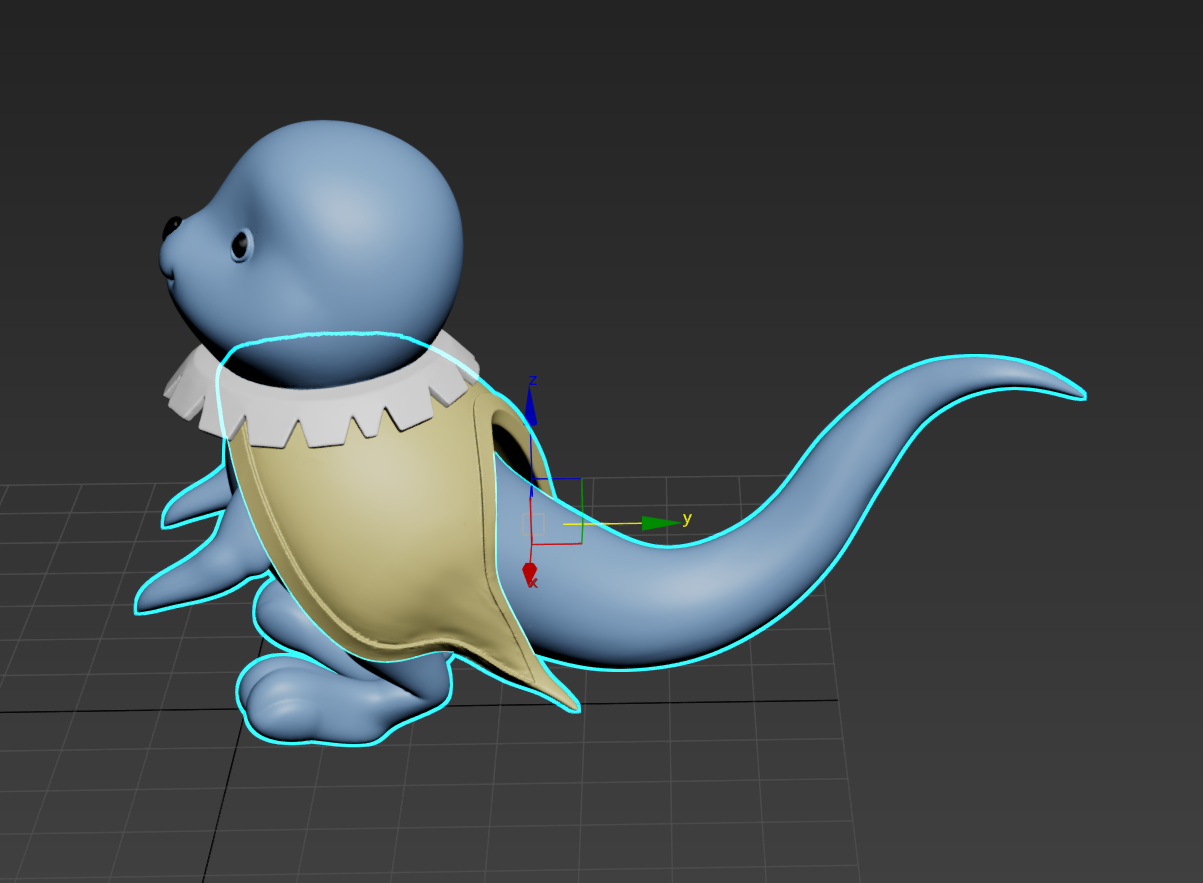Viewport: 1203px width, 883px height.
Task: Click the green Y-axis arrow of move gizmo
Action: pos(660,522)
